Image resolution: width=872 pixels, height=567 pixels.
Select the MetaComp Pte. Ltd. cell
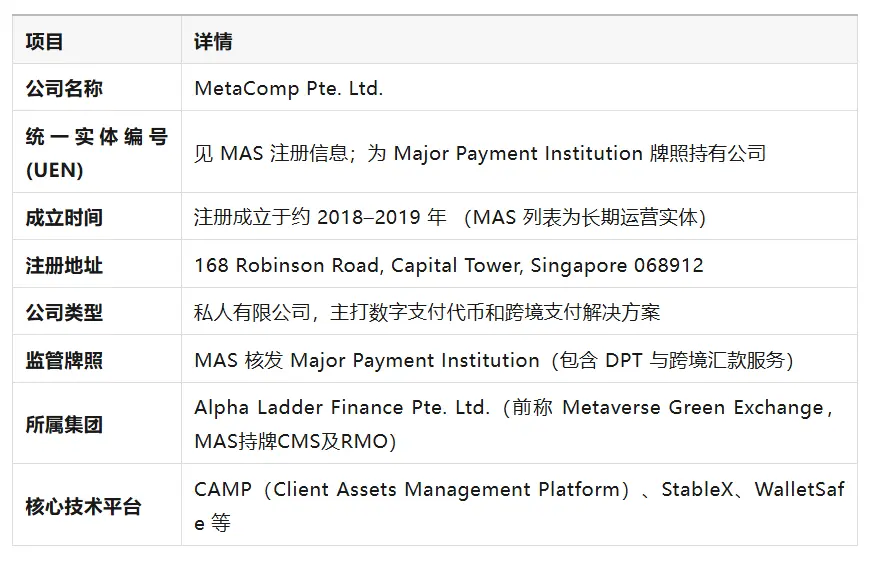(519, 88)
